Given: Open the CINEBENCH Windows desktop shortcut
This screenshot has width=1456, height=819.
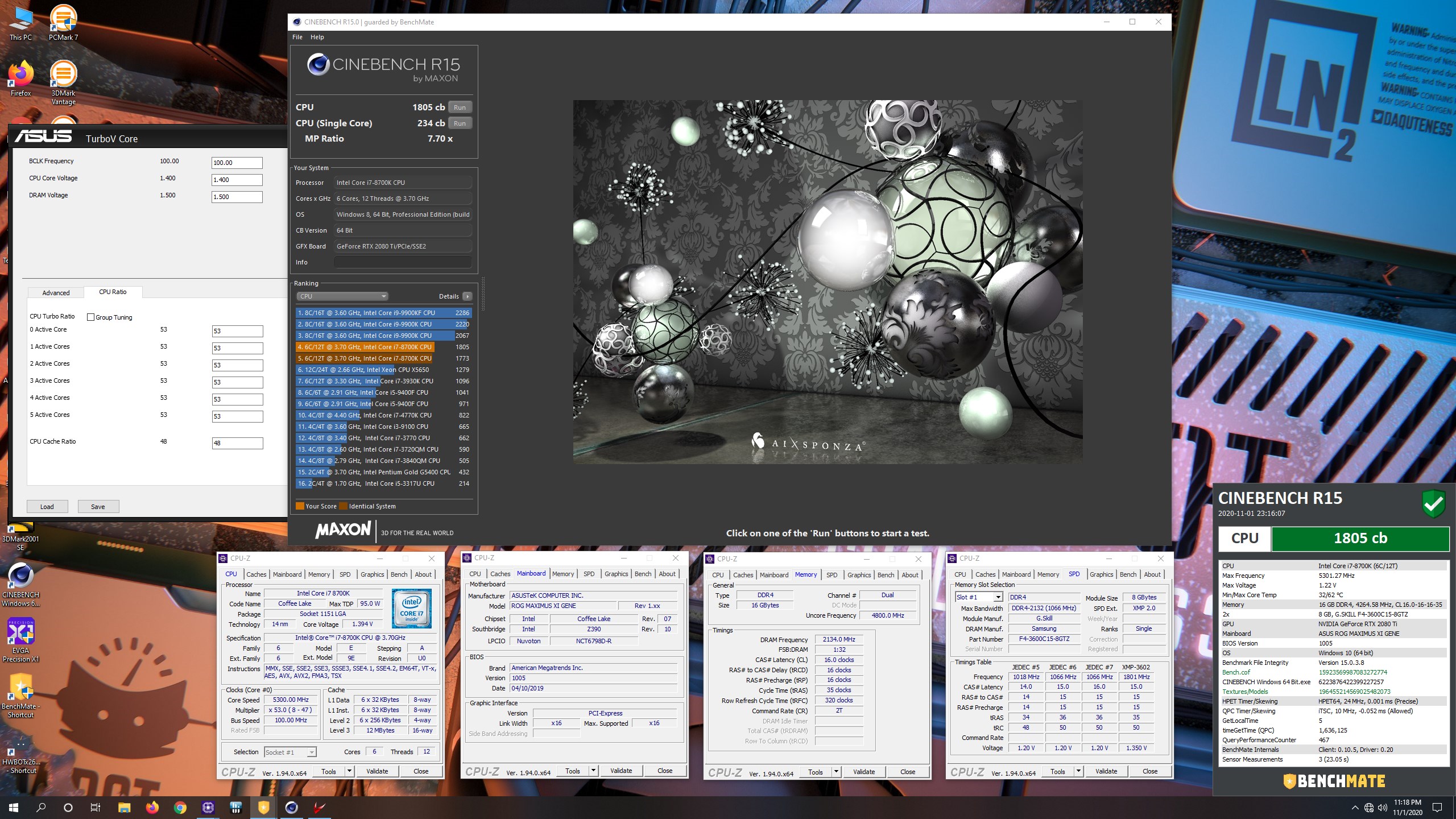Looking at the screenshot, I should (x=20, y=585).
